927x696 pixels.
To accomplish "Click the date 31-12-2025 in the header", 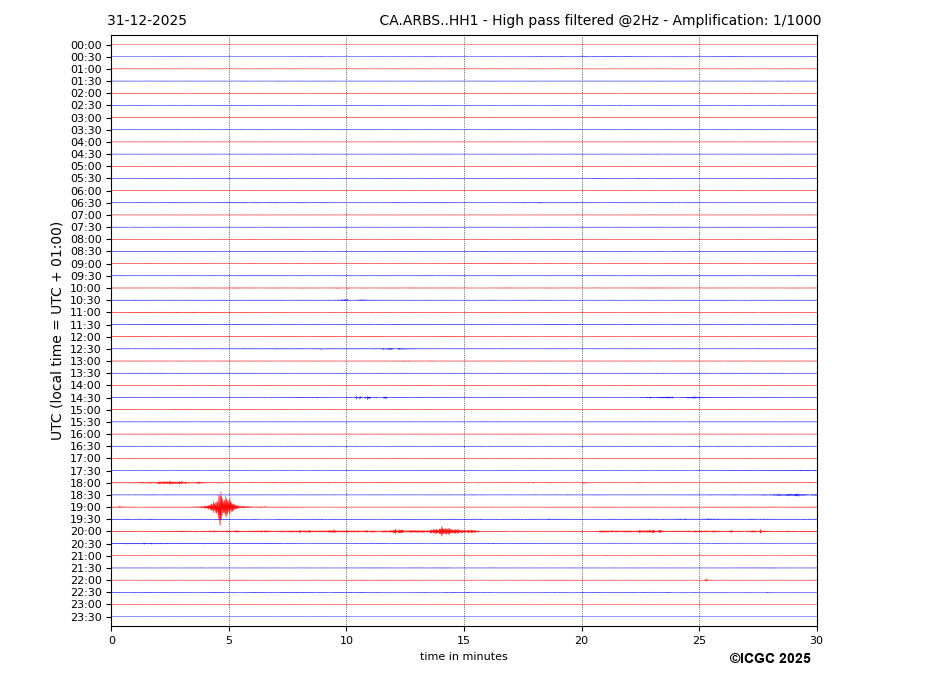I will (147, 21).
